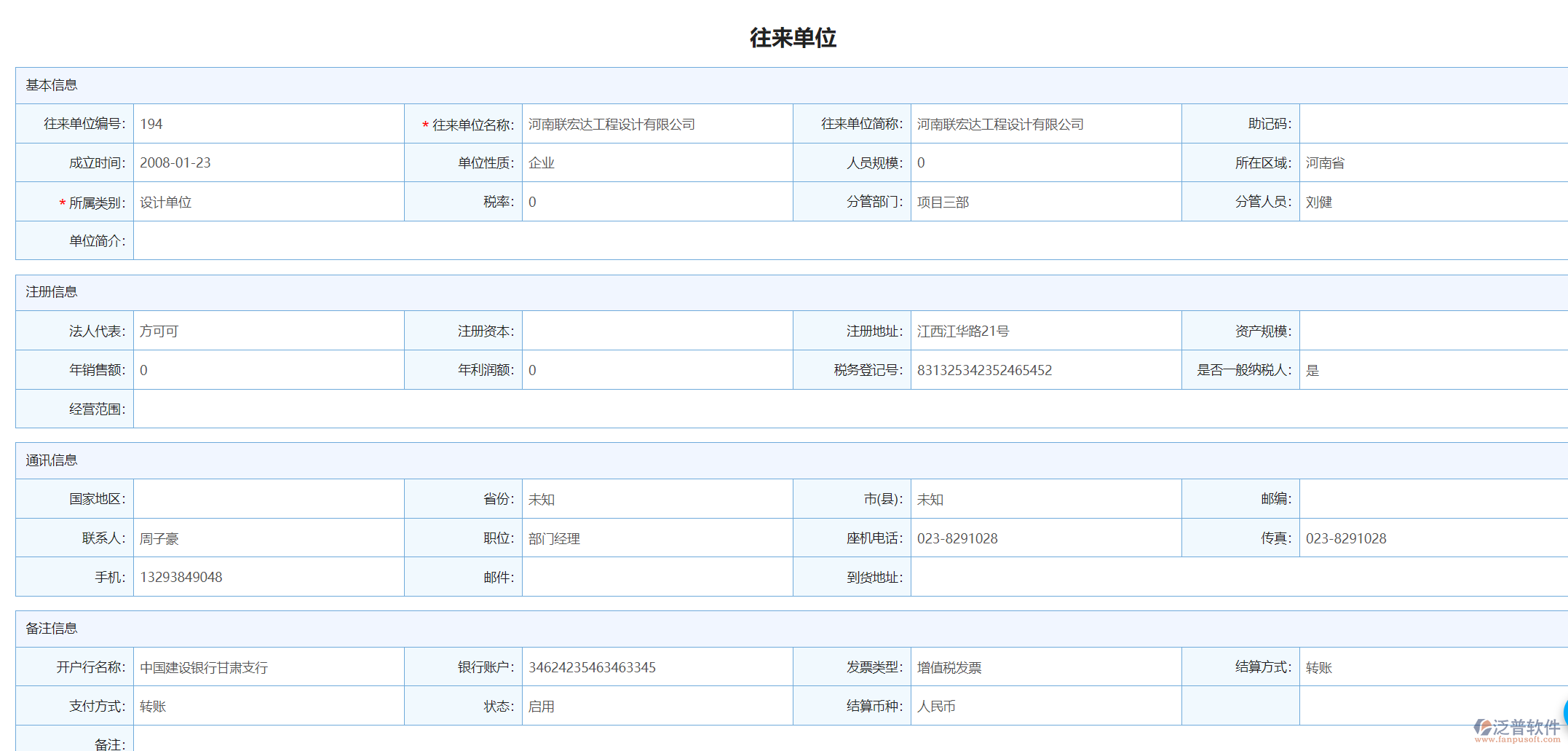Click the 税务登记号 number field
Screen dimensions: 1568x751
click(984, 371)
